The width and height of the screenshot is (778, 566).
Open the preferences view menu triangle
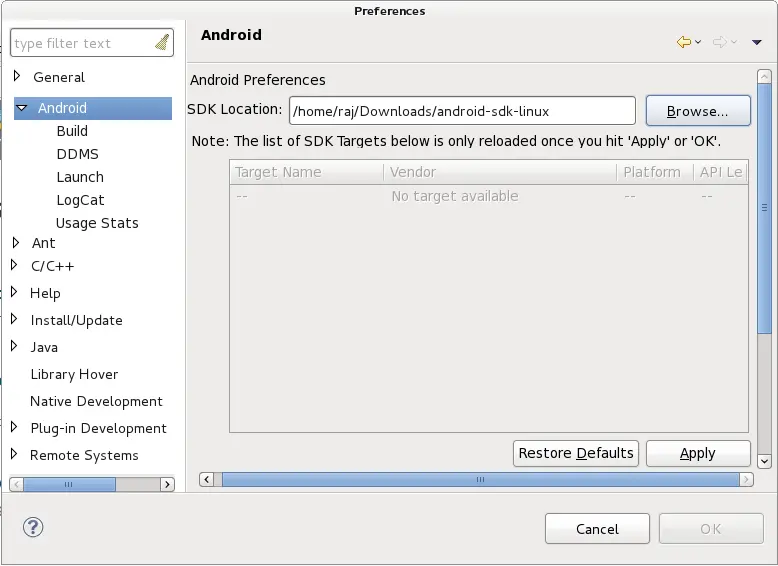(x=757, y=43)
